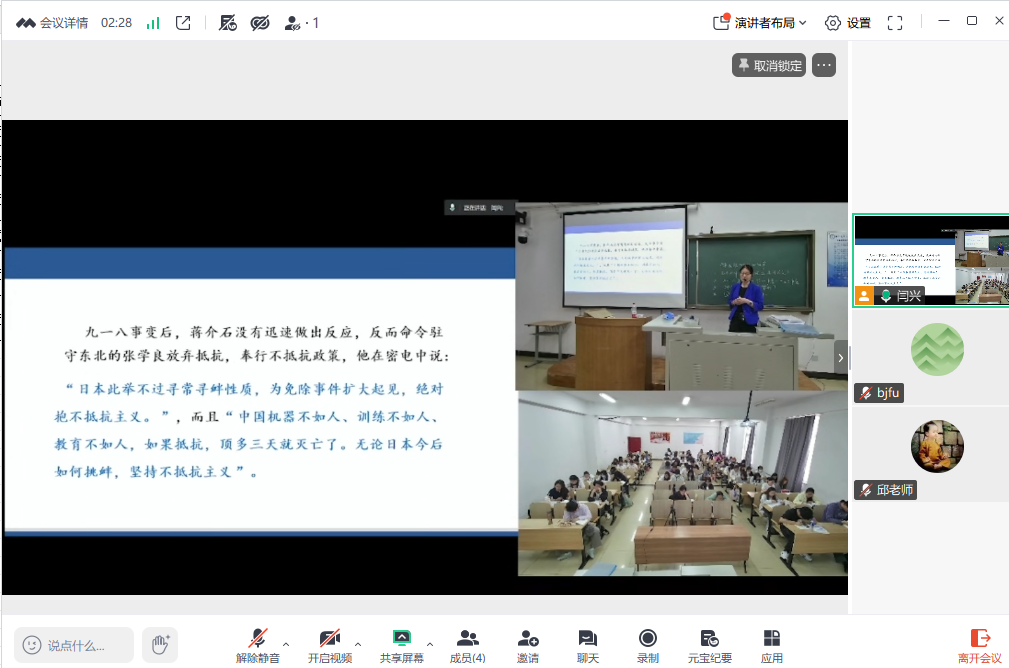Viewport: 1009px width, 668px height.
Task: Raise hand with the hand icon
Action: (160, 645)
